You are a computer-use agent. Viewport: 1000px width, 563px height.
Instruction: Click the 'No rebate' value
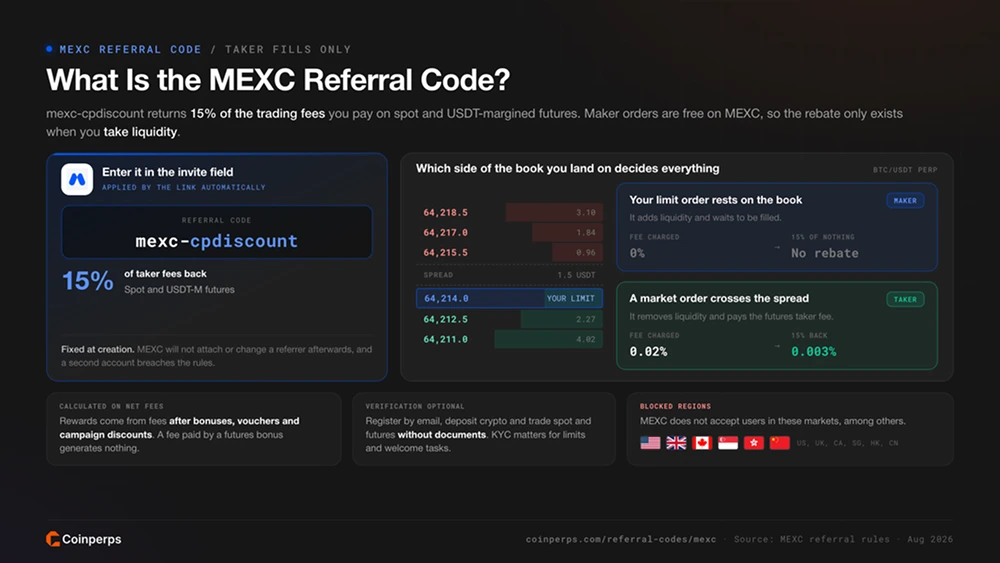(x=825, y=253)
